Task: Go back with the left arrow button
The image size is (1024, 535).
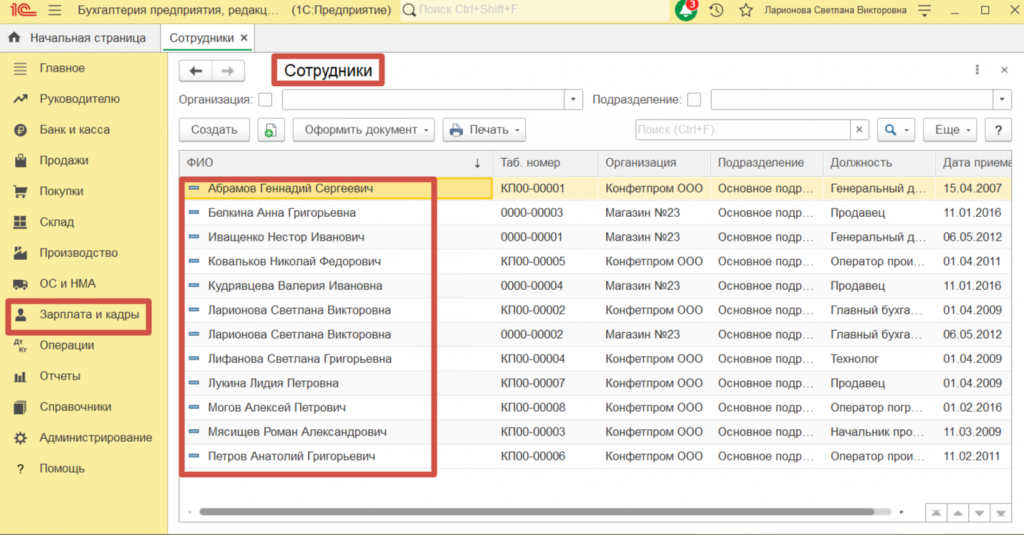Action: click(195, 71)
